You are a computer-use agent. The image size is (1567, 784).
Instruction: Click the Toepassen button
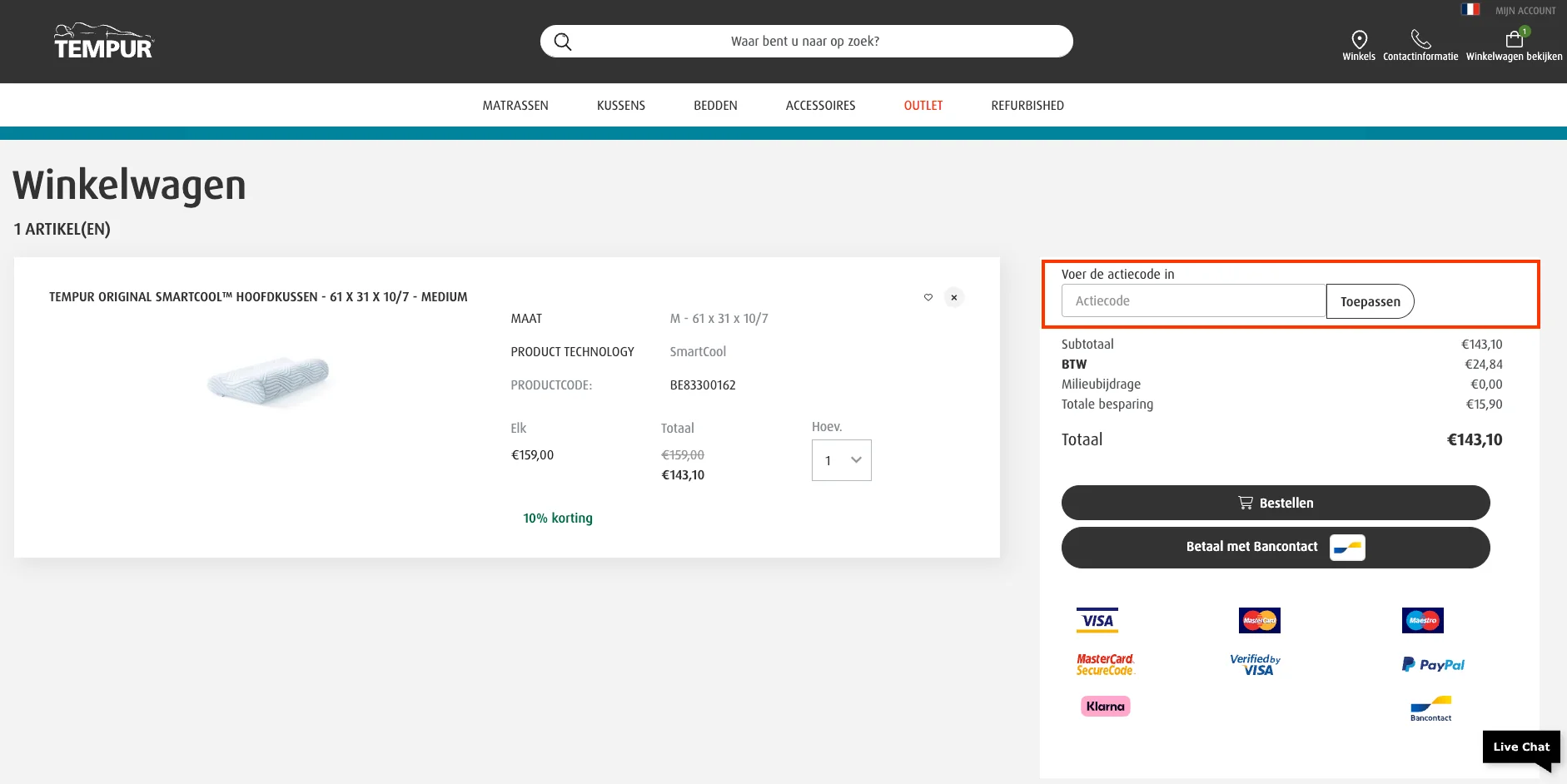coord(1370,301)
